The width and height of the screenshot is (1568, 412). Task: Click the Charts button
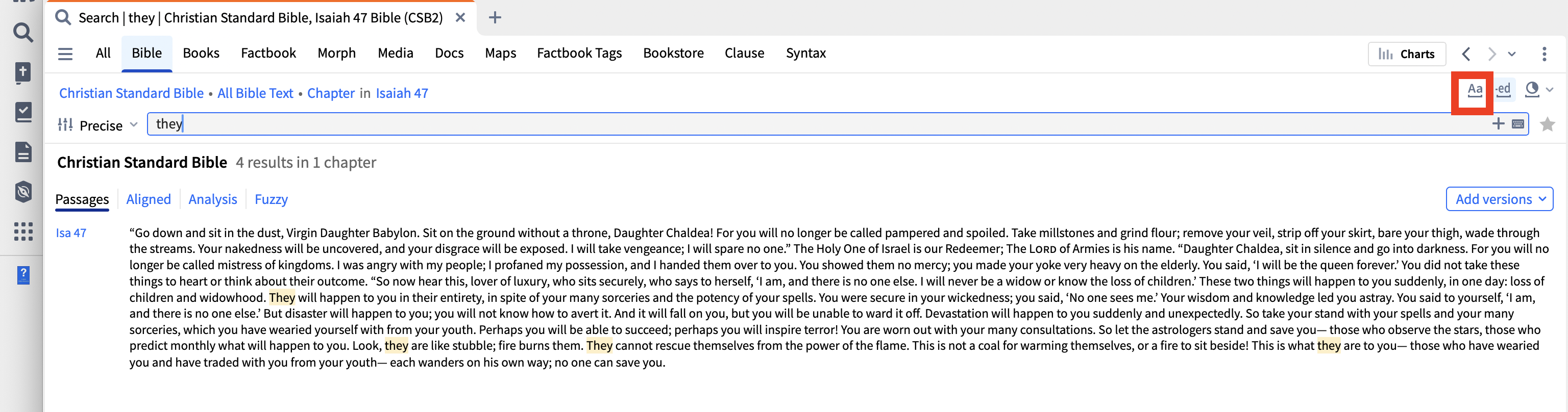click(x=1406, y=54)
